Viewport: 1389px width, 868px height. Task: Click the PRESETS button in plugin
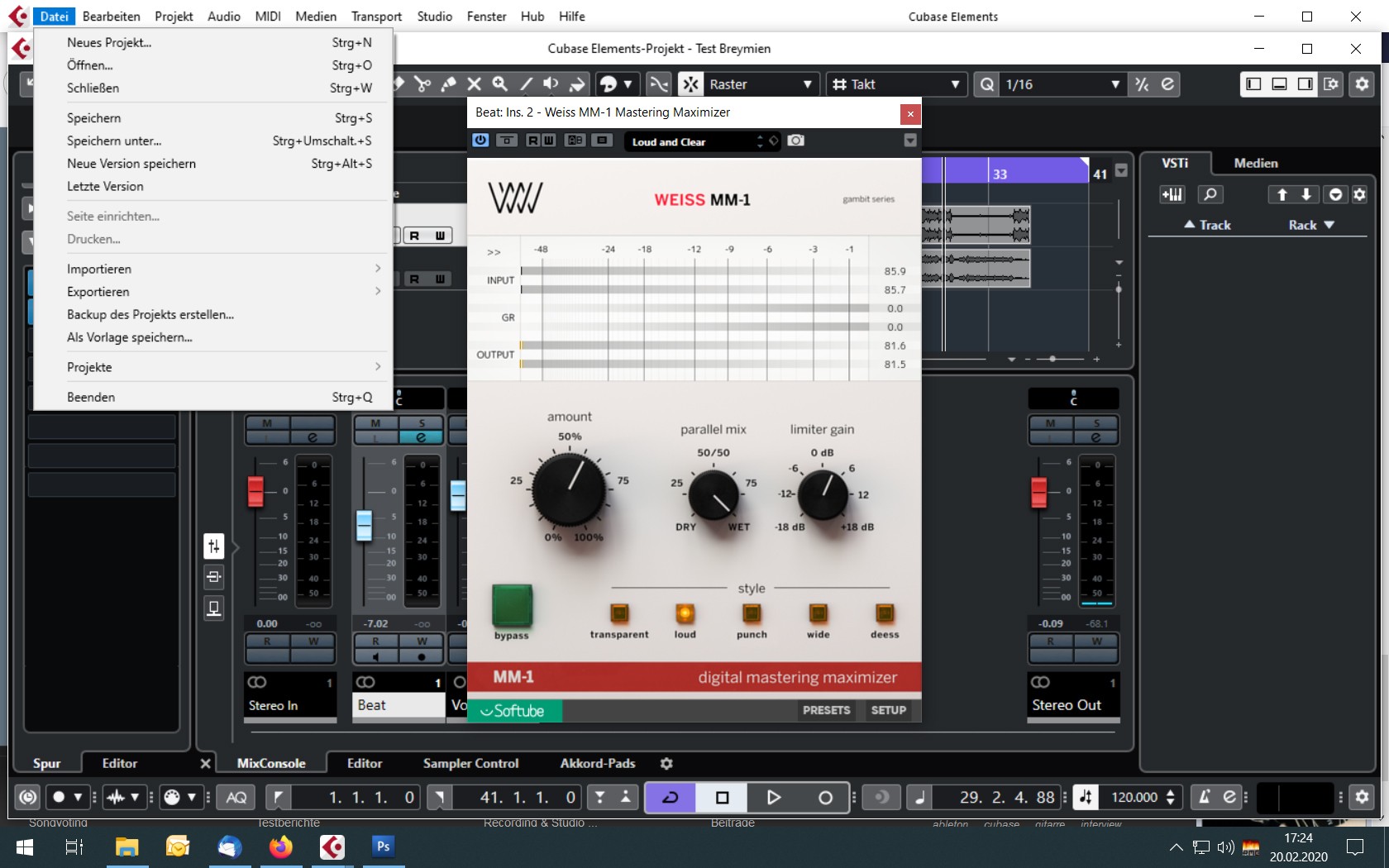[x=826, y=710]
